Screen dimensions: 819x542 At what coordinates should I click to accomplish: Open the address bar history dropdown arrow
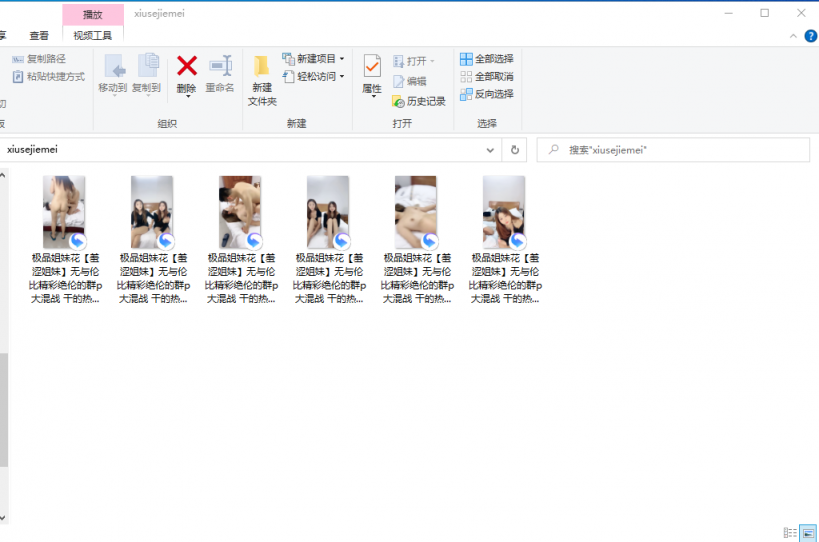click(490, 150)
